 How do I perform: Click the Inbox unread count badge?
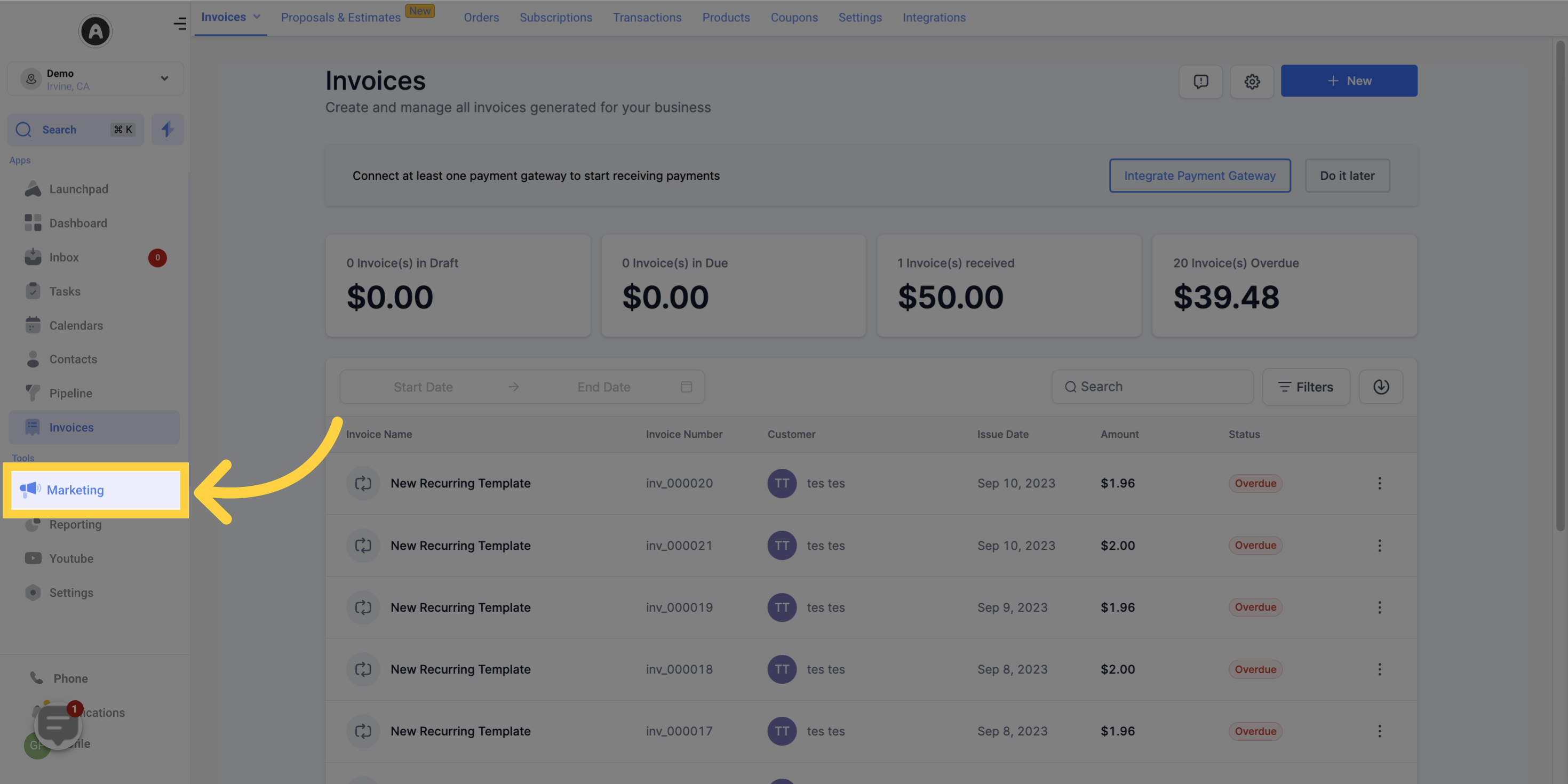click(x=157, y=258)
